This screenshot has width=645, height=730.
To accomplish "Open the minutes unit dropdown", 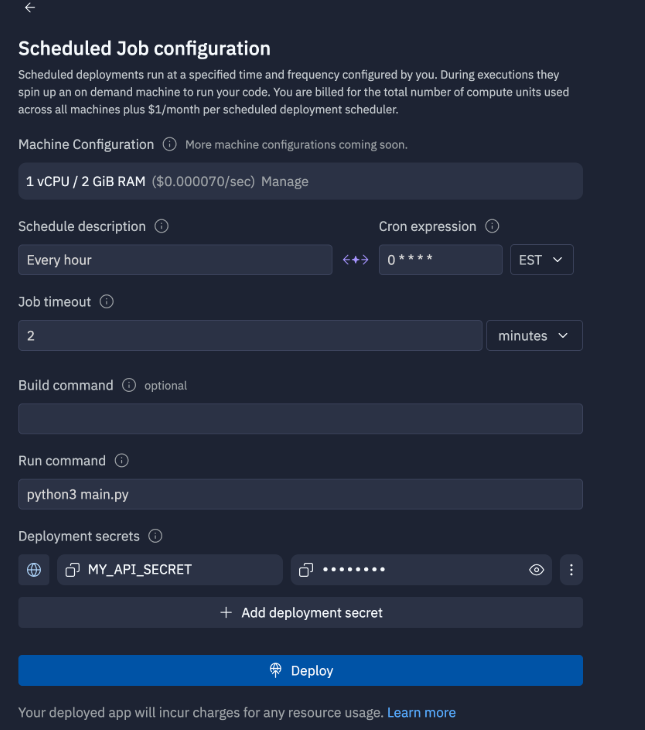I will click(x=533, y=336).
